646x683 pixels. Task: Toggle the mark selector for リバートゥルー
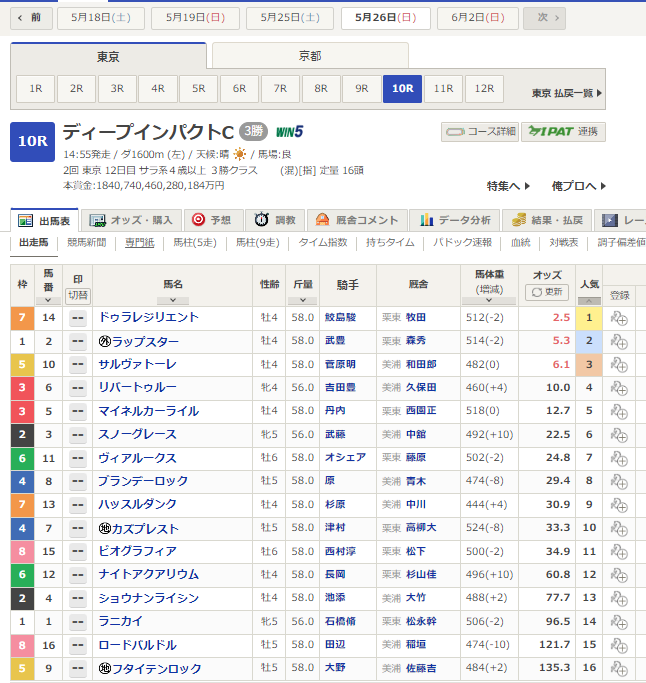point(77,388)
